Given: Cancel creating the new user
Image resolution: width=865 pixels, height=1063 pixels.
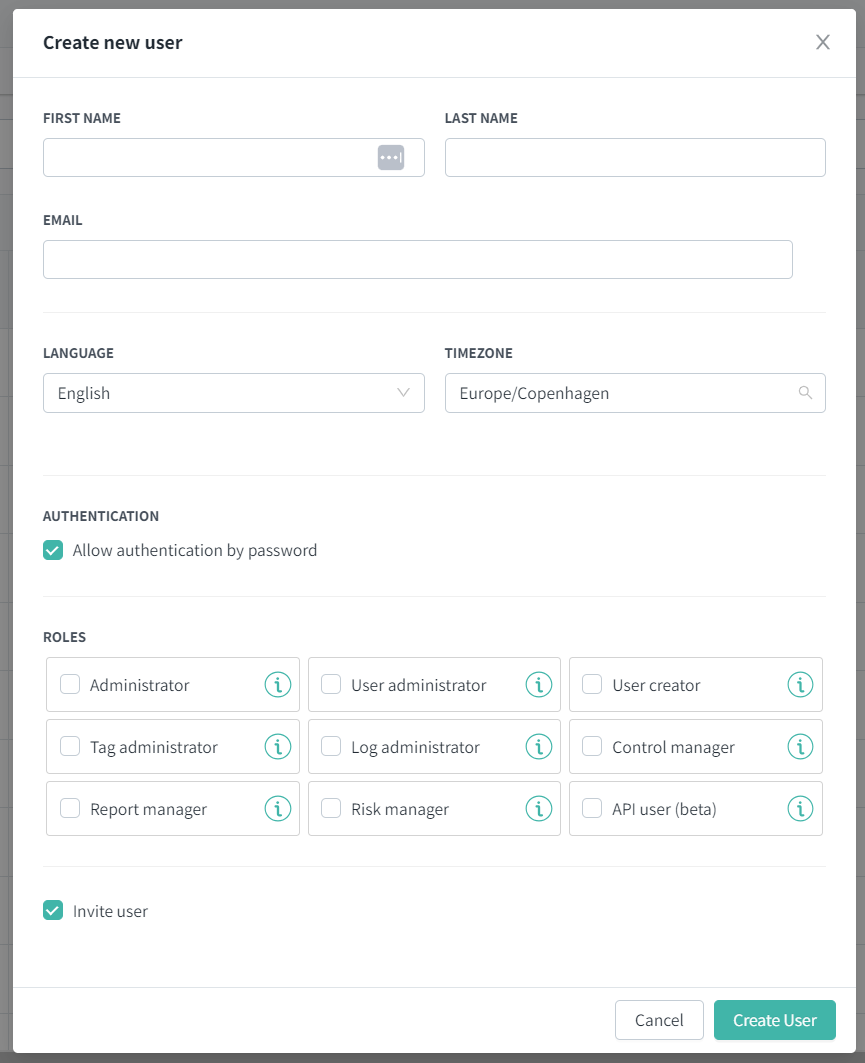Looking at the screenshot, I should 659,1020.
